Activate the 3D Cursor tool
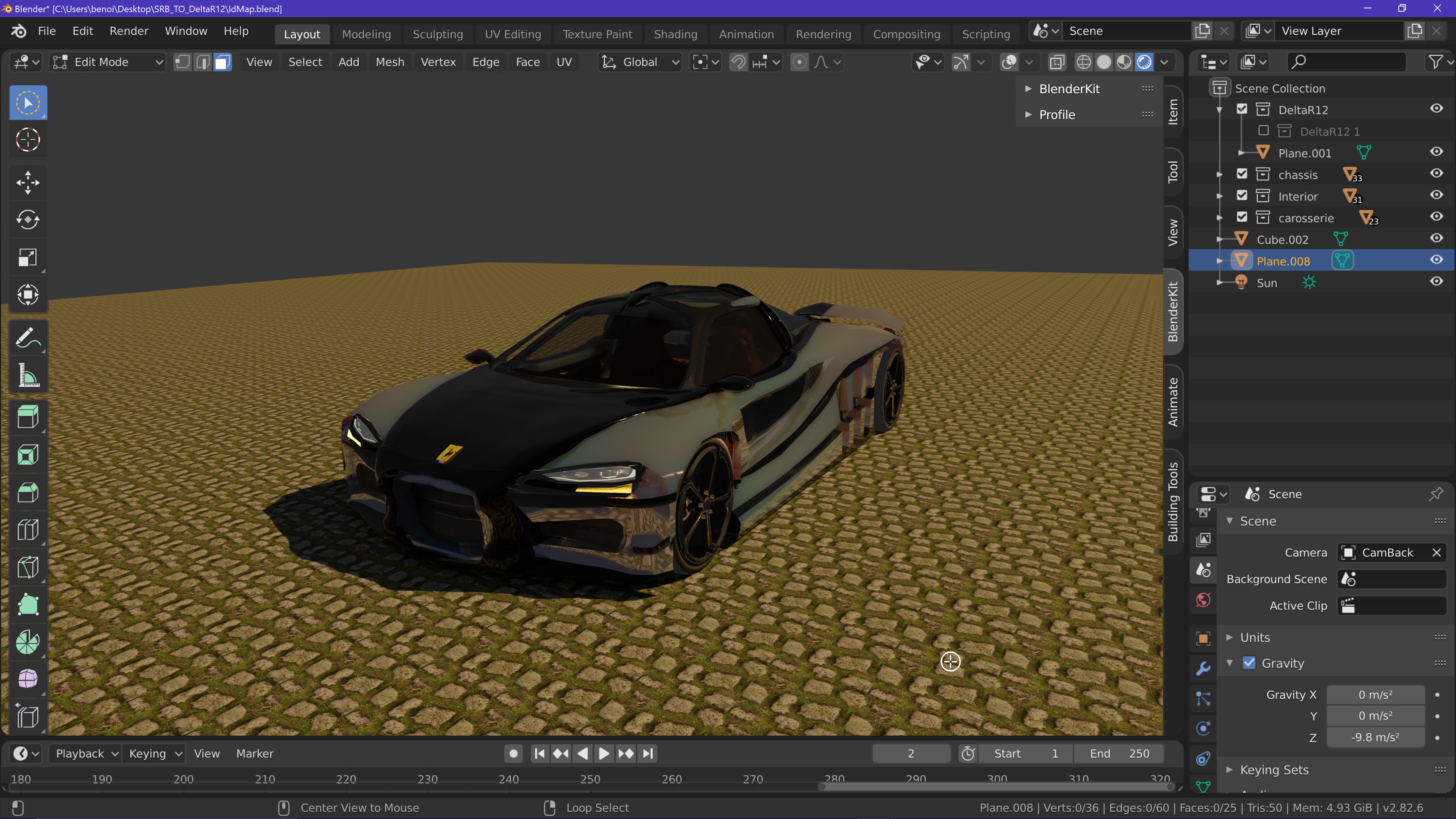1456x819 pixels. click(x=28, y=140)
